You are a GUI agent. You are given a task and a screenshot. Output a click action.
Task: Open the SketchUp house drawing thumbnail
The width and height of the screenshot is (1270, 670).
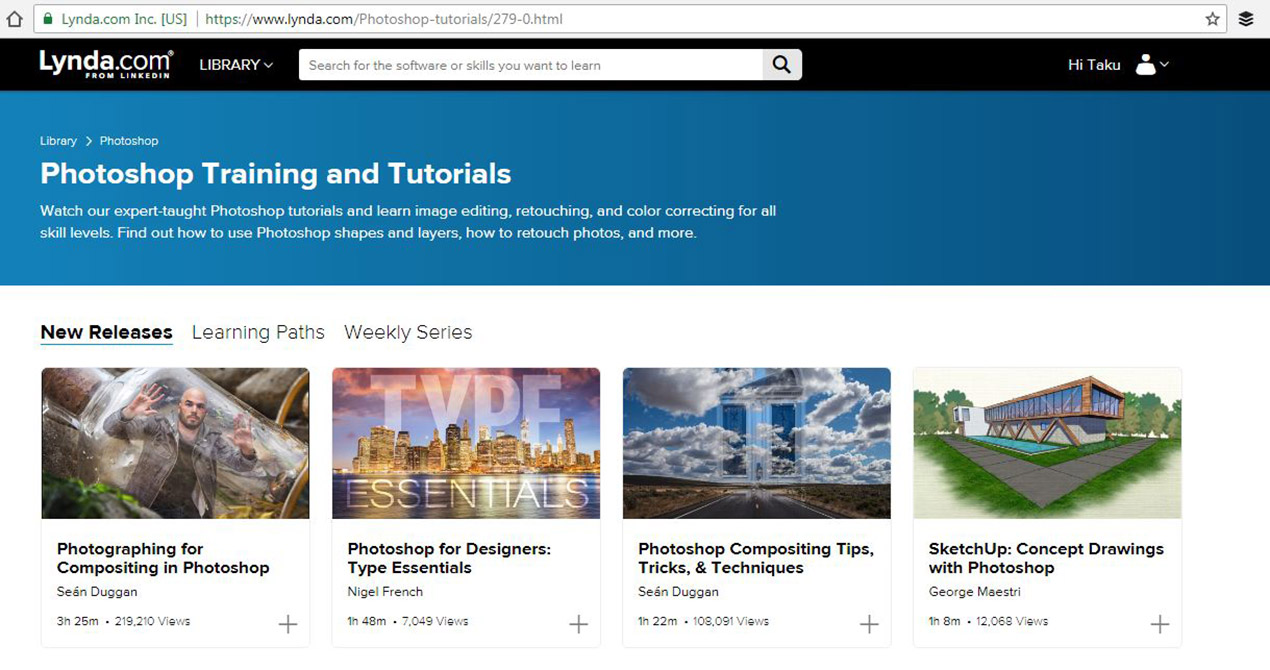pyautogui.click(x=1047, y=443)
